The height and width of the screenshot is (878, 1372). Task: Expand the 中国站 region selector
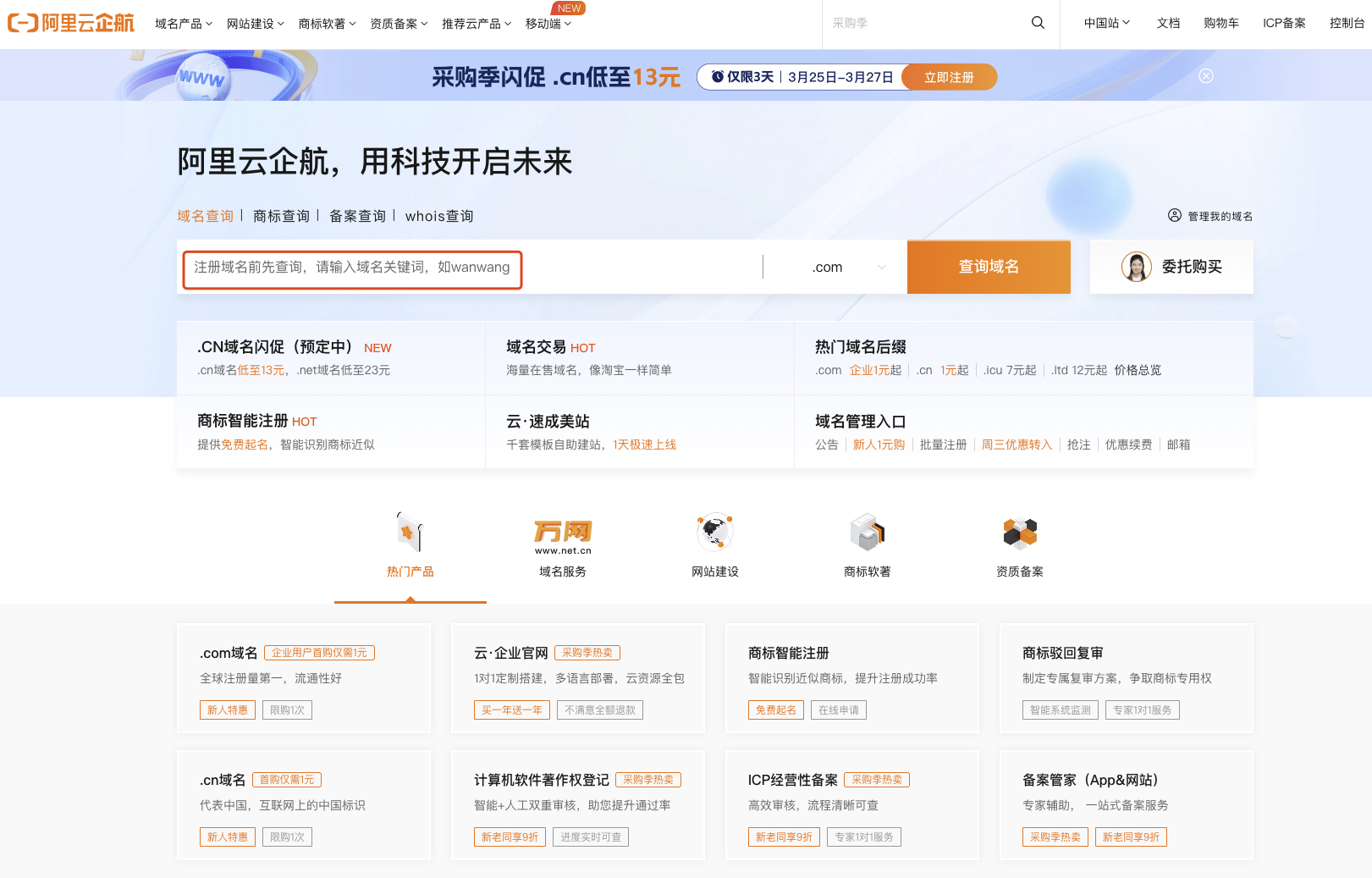1107,23
